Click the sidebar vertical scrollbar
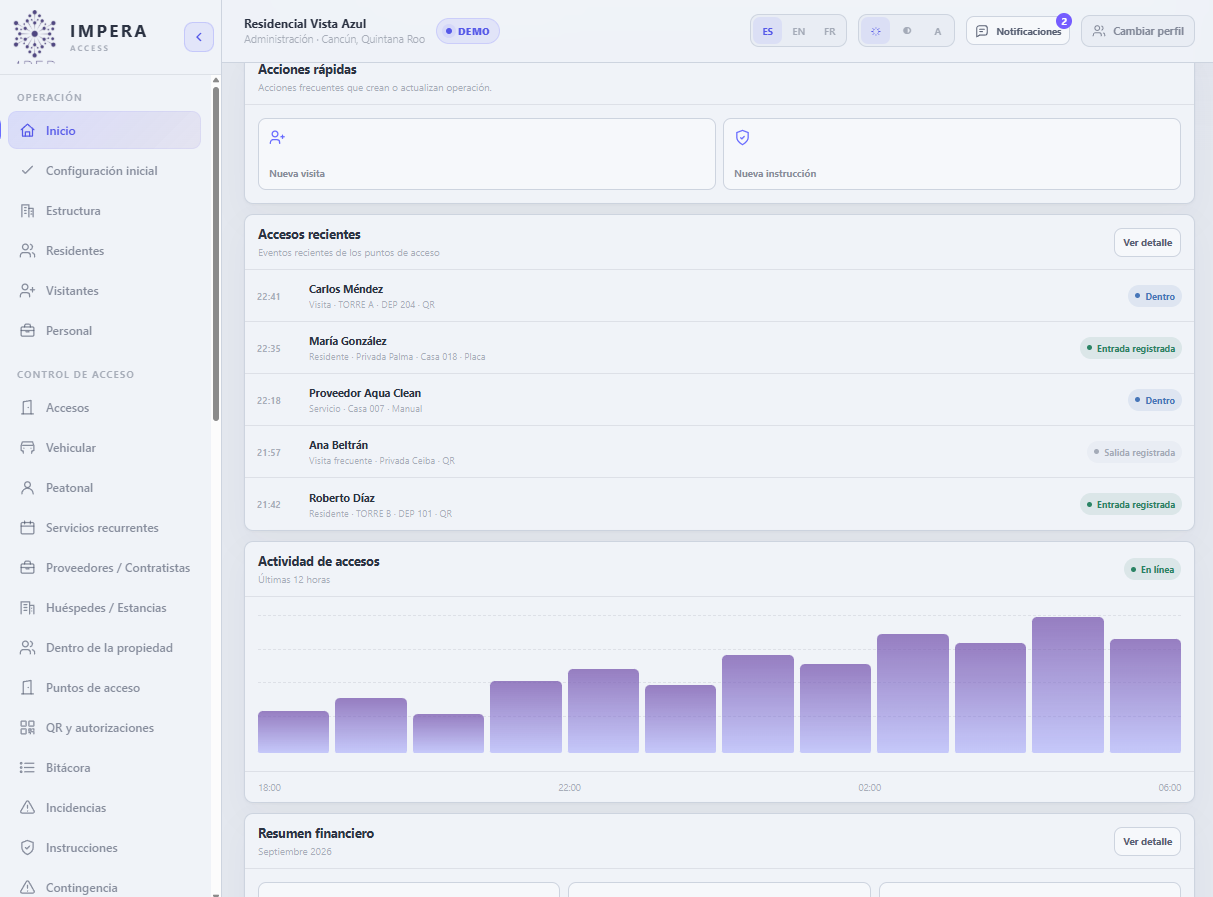This screenshot has width=1213, height=897. click(x=216, y=254)
